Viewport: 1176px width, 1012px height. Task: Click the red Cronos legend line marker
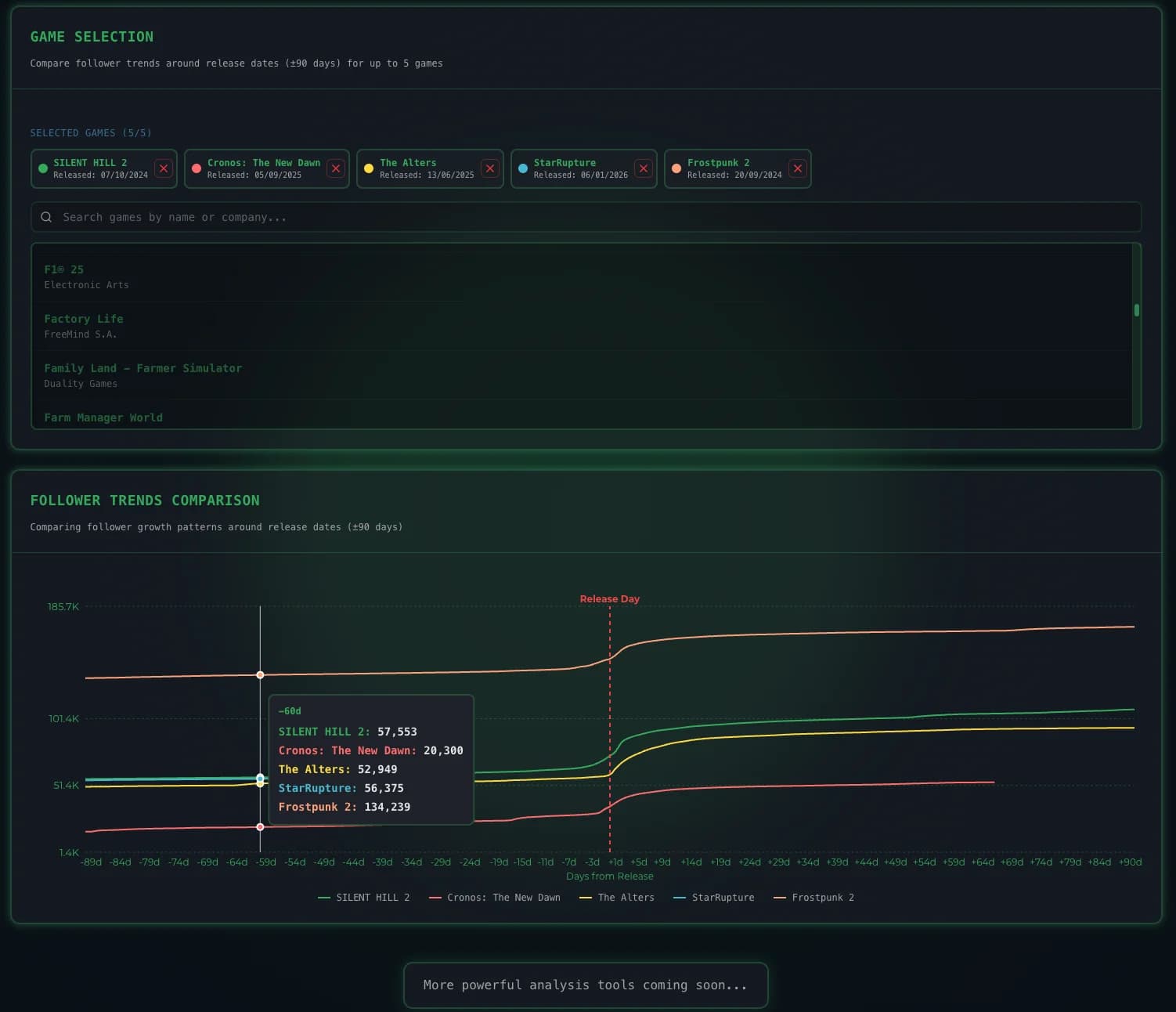pos(435,898)
